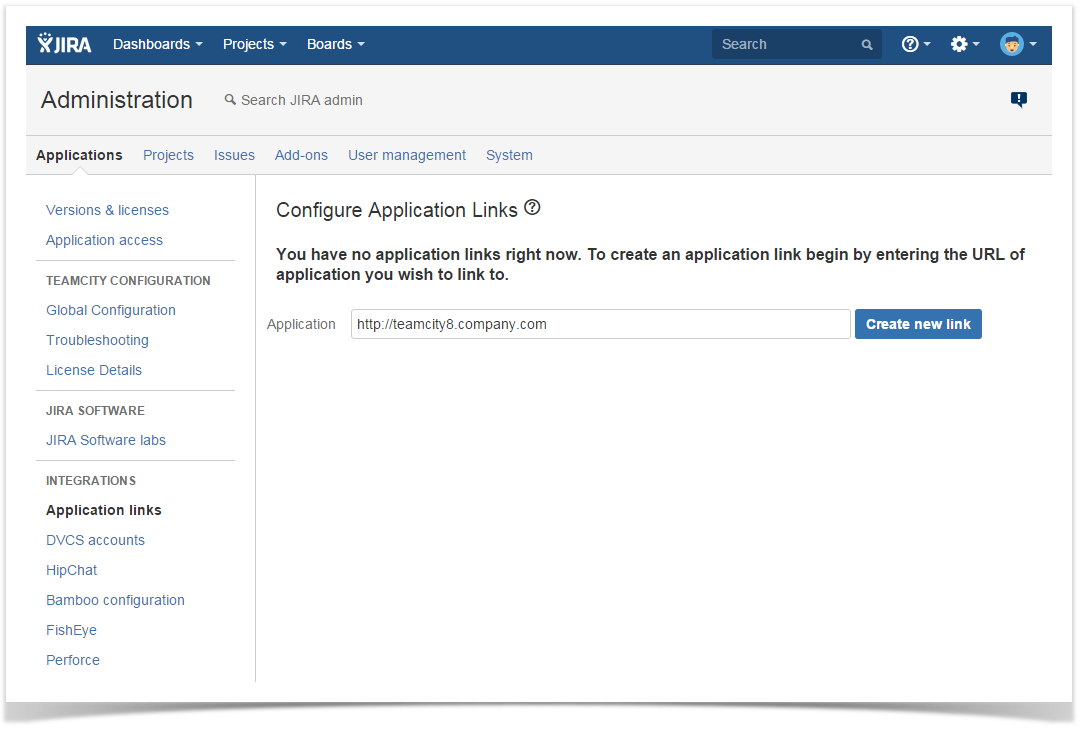Click help icon beside Configure Application Links
Viewport: 1086px width, 731px height.
532,208
